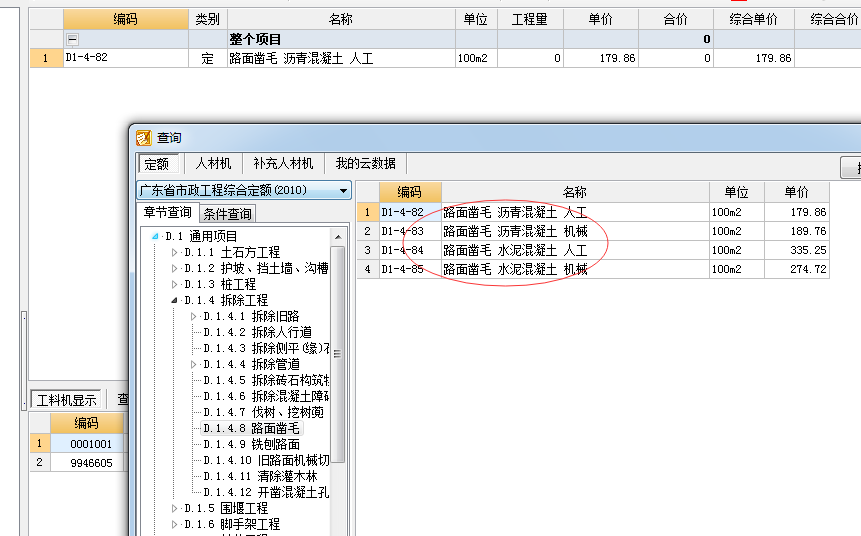Click the 单价 header in query results
Viewport: 861px width, 536px height.
[x=796, y=192]
